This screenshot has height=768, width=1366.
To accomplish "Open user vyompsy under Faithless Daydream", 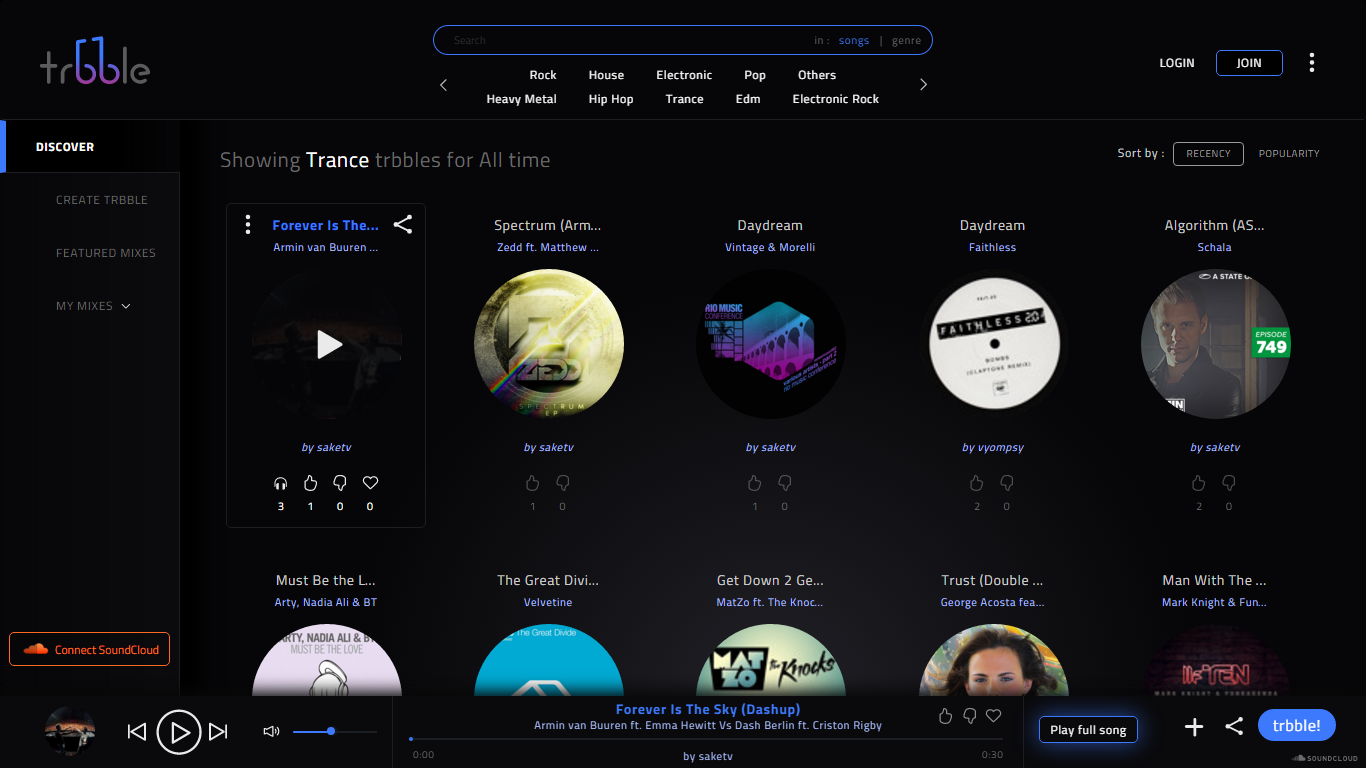I will 993,447.
